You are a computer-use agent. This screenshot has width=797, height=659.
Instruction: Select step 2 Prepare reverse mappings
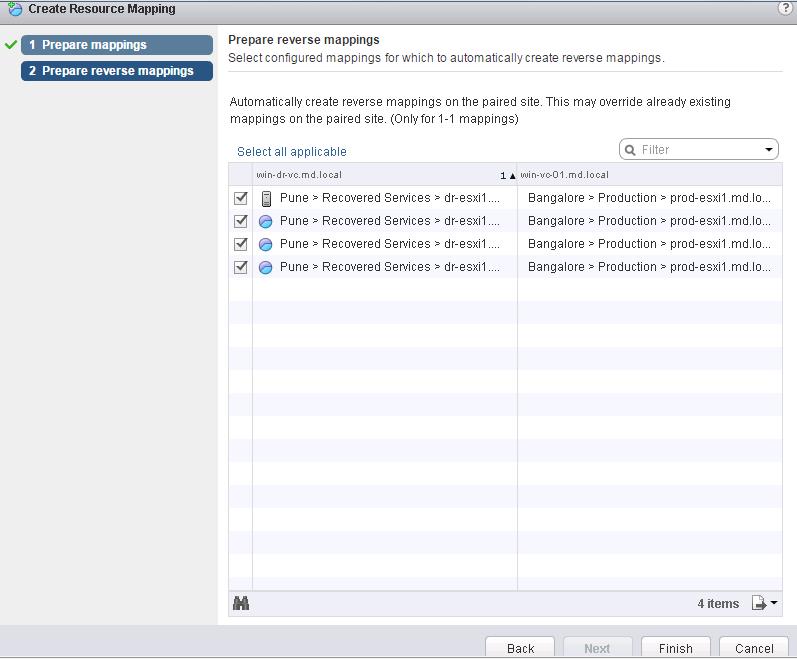pyautogui.click(x=117, y=71)
